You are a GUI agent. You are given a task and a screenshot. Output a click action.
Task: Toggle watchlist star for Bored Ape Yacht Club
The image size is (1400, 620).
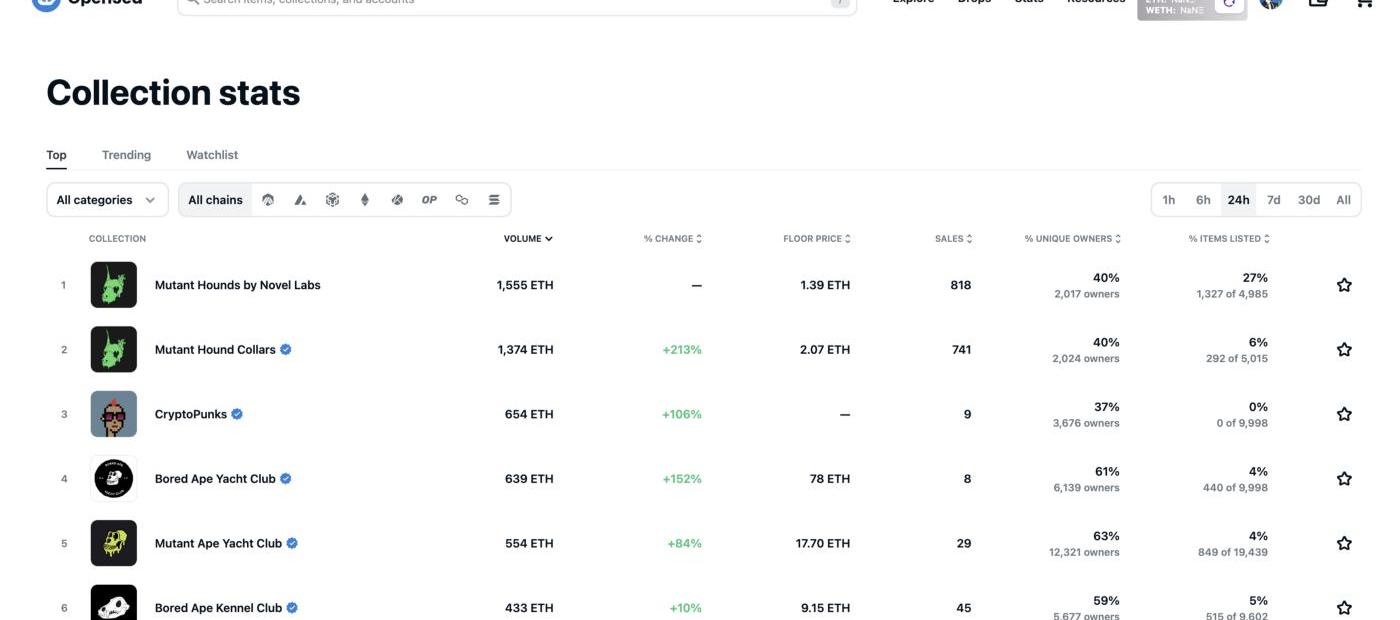1344,479
